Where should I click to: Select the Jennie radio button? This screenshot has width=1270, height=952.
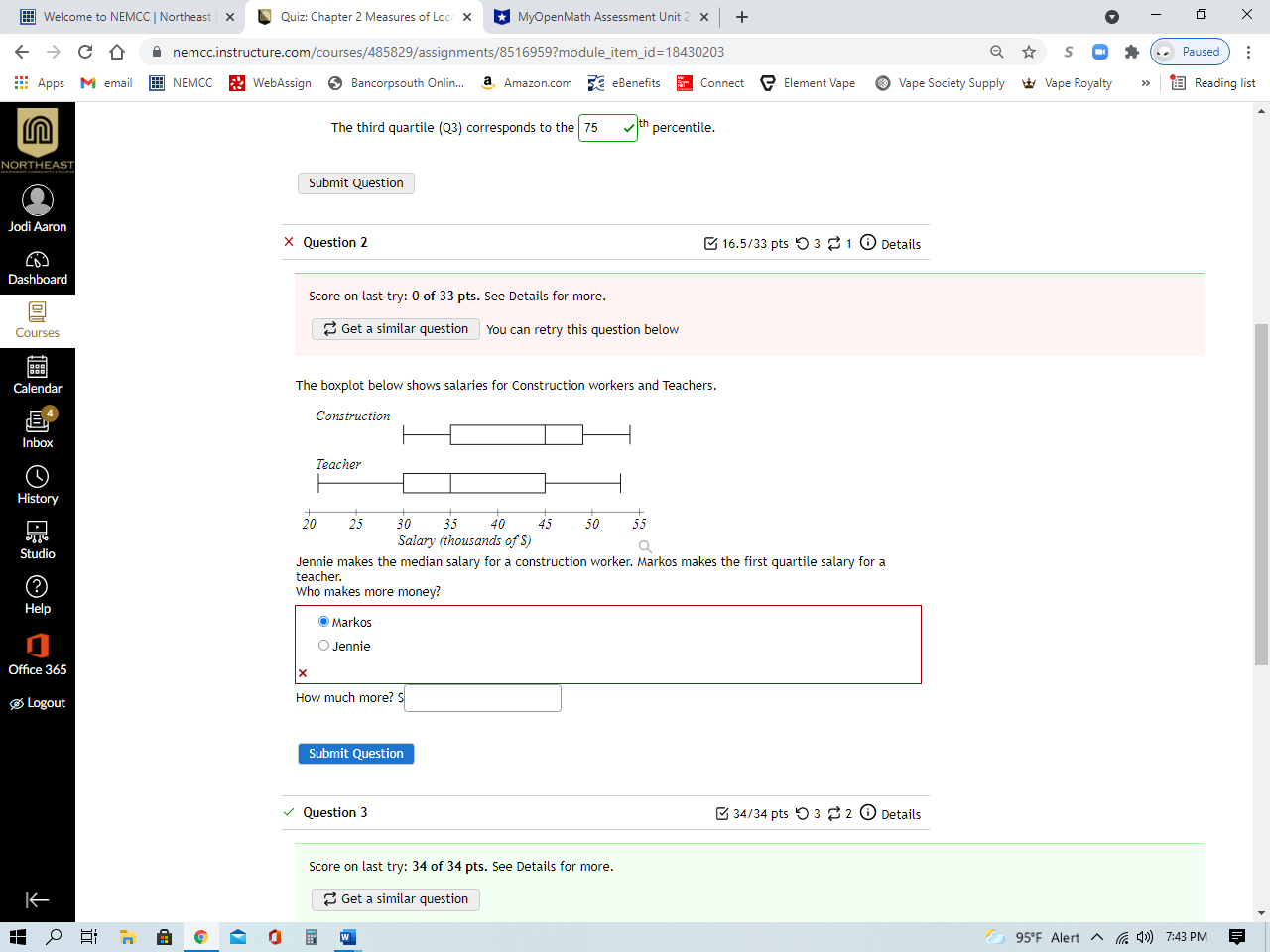coord(323,645)
